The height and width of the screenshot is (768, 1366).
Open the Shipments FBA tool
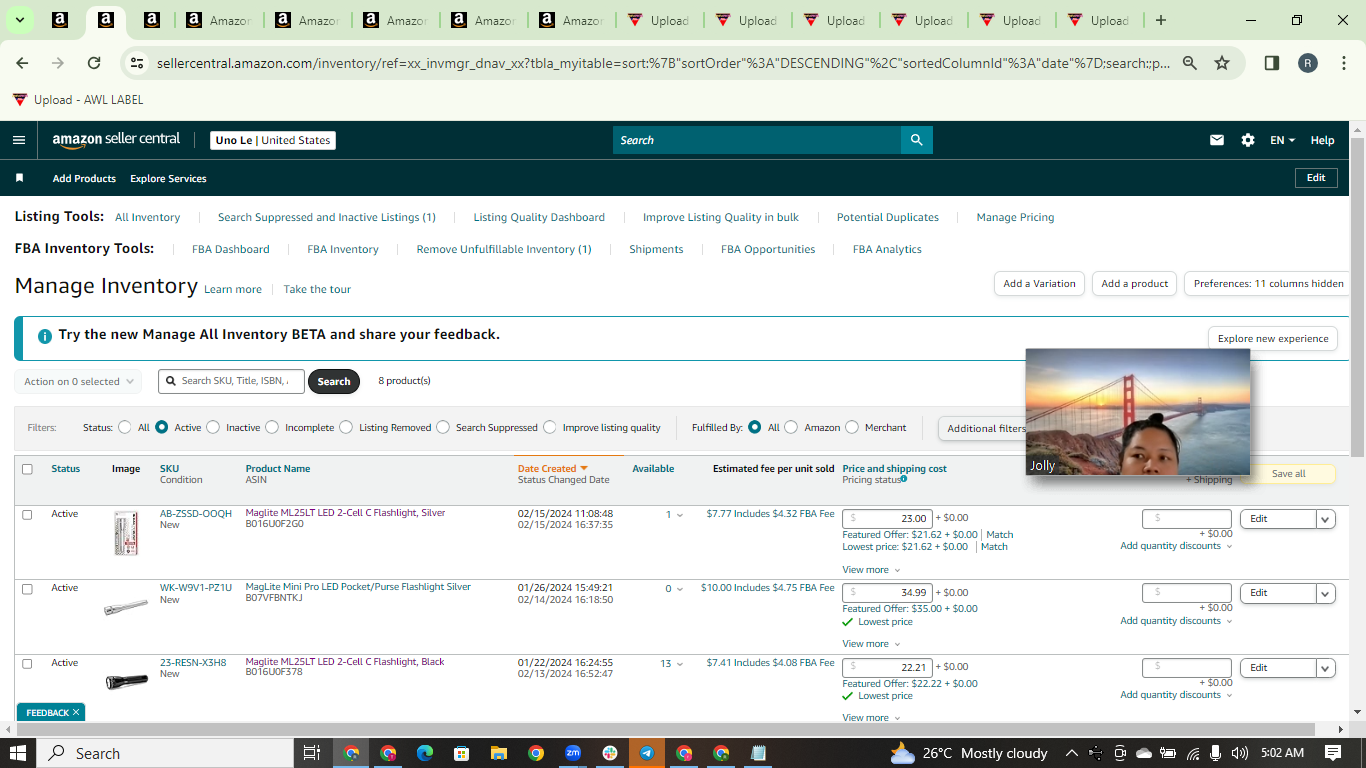tap(656, 249)
